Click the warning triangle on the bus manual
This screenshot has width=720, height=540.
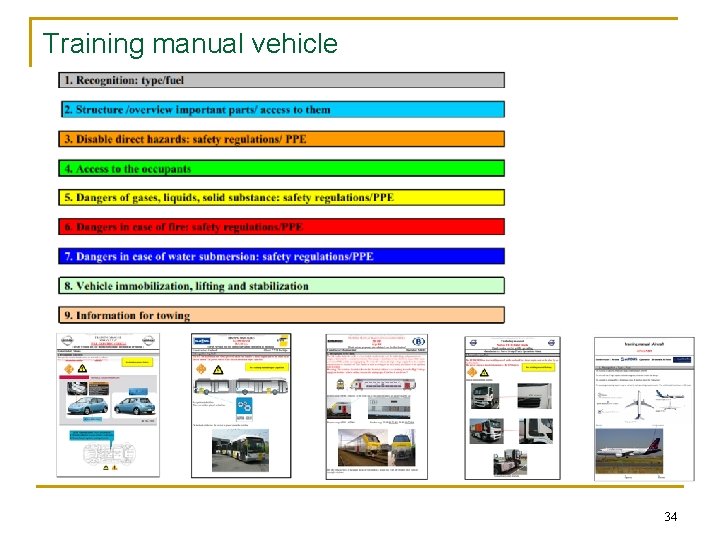(218, 370)
